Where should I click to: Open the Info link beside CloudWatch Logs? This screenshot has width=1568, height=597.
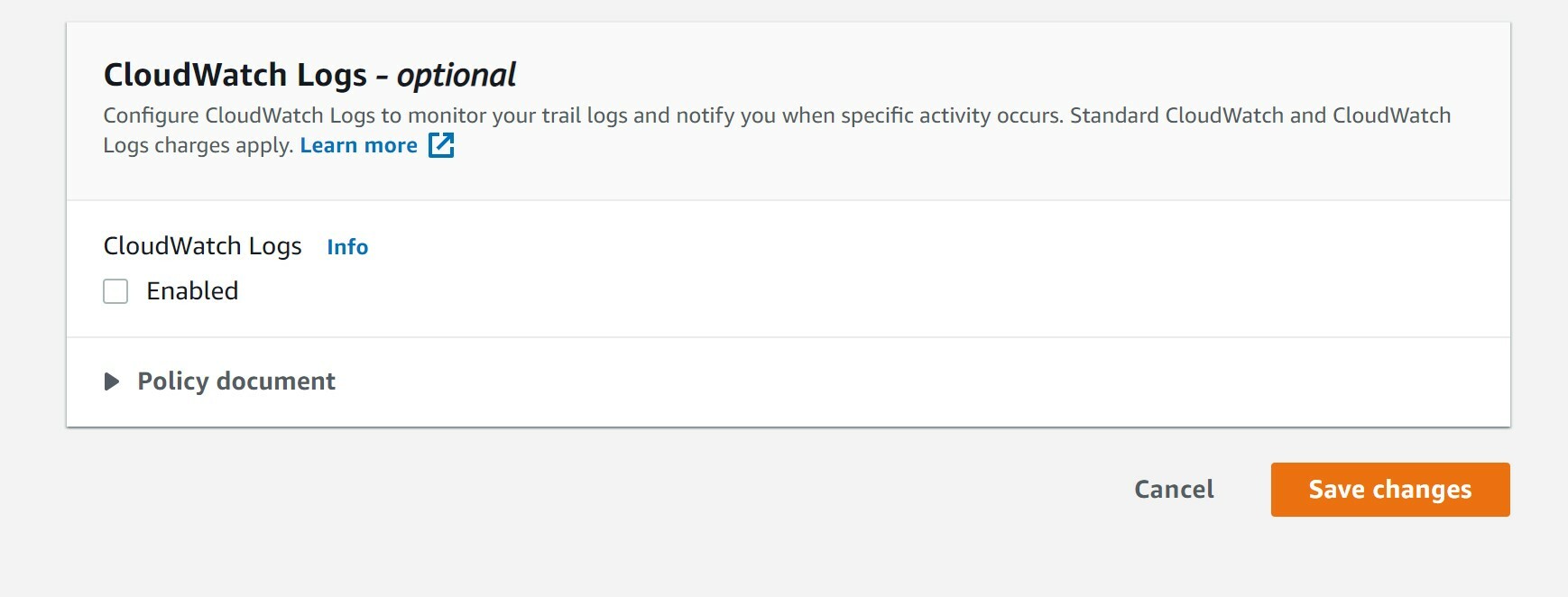[x=347, y=247]
